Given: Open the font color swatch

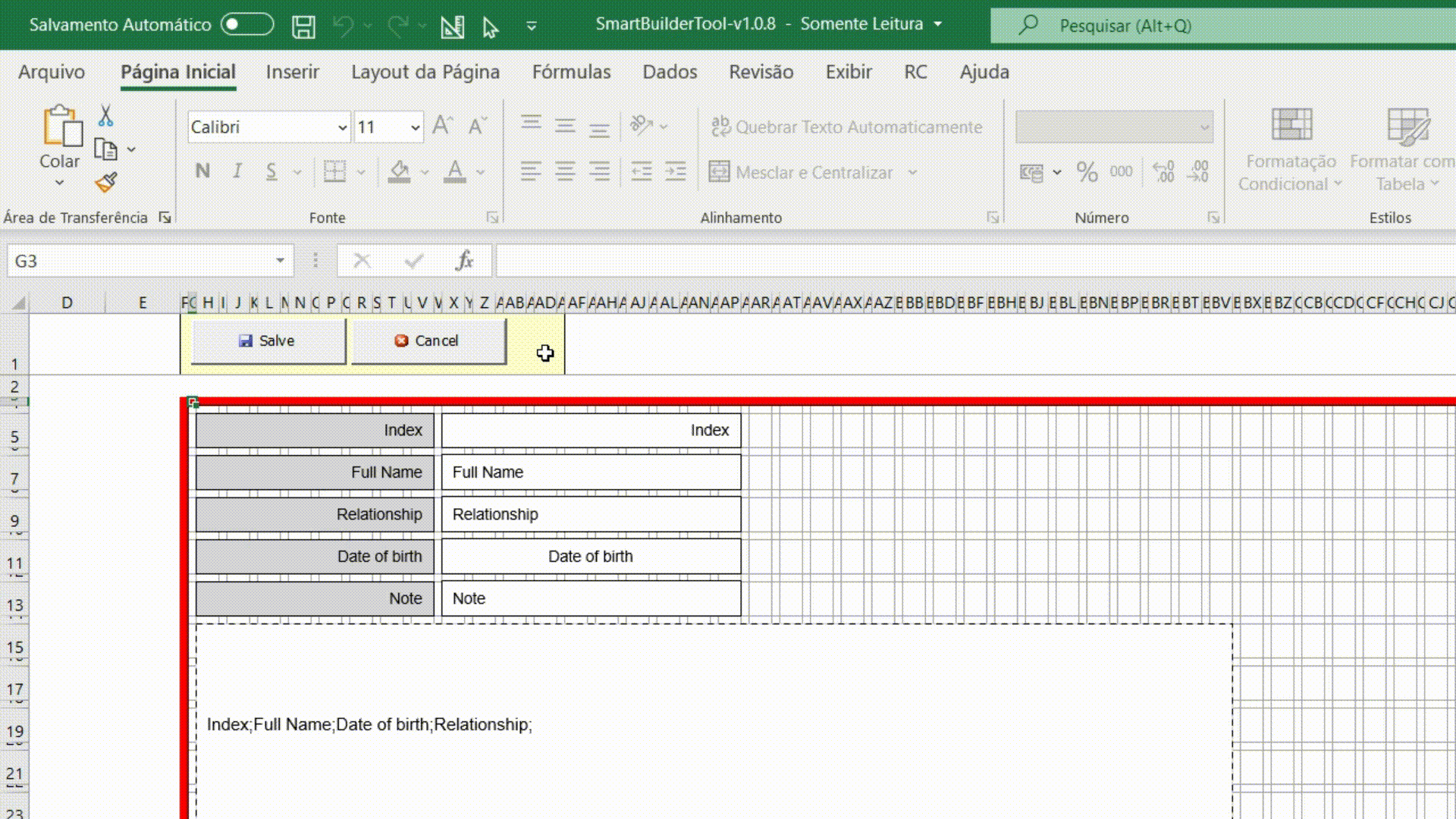Looking at the screenshot, I should coord(453,172).
